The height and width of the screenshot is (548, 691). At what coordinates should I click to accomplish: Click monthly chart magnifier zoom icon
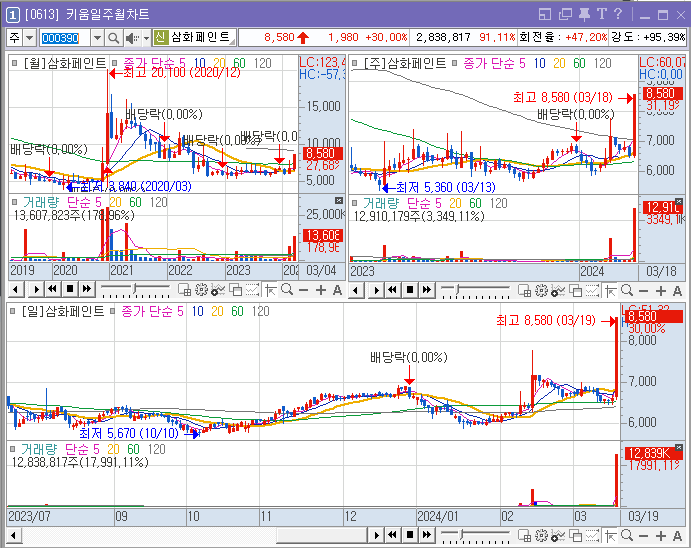[287, 290]
